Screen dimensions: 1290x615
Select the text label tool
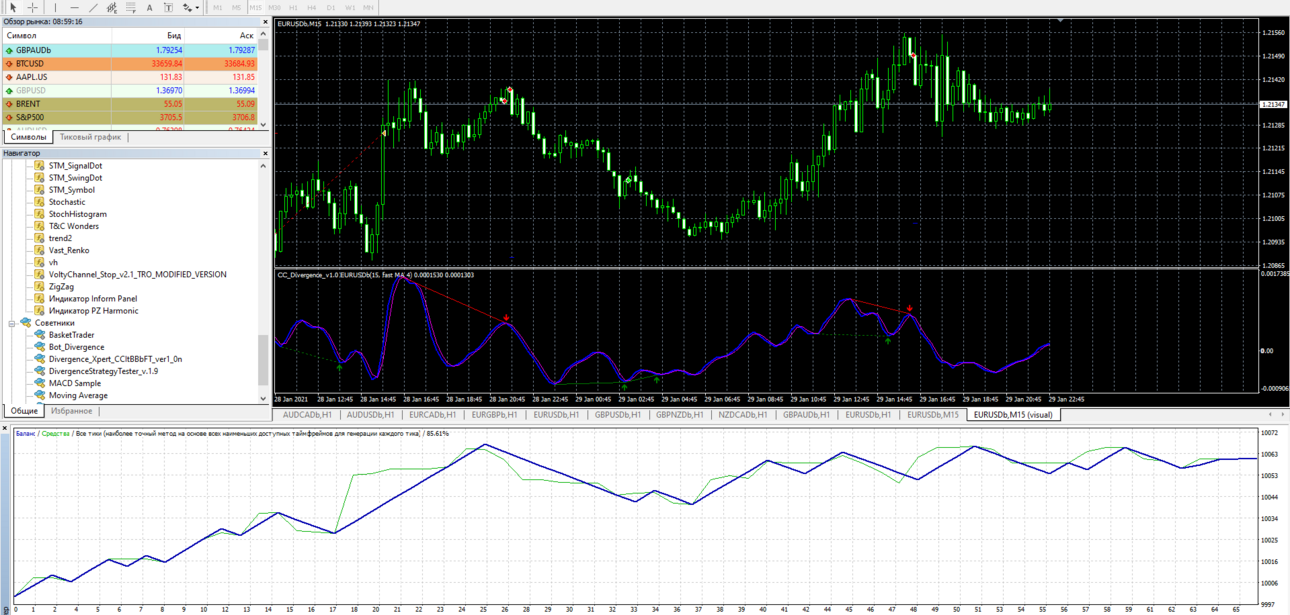(x=168, y=7)
